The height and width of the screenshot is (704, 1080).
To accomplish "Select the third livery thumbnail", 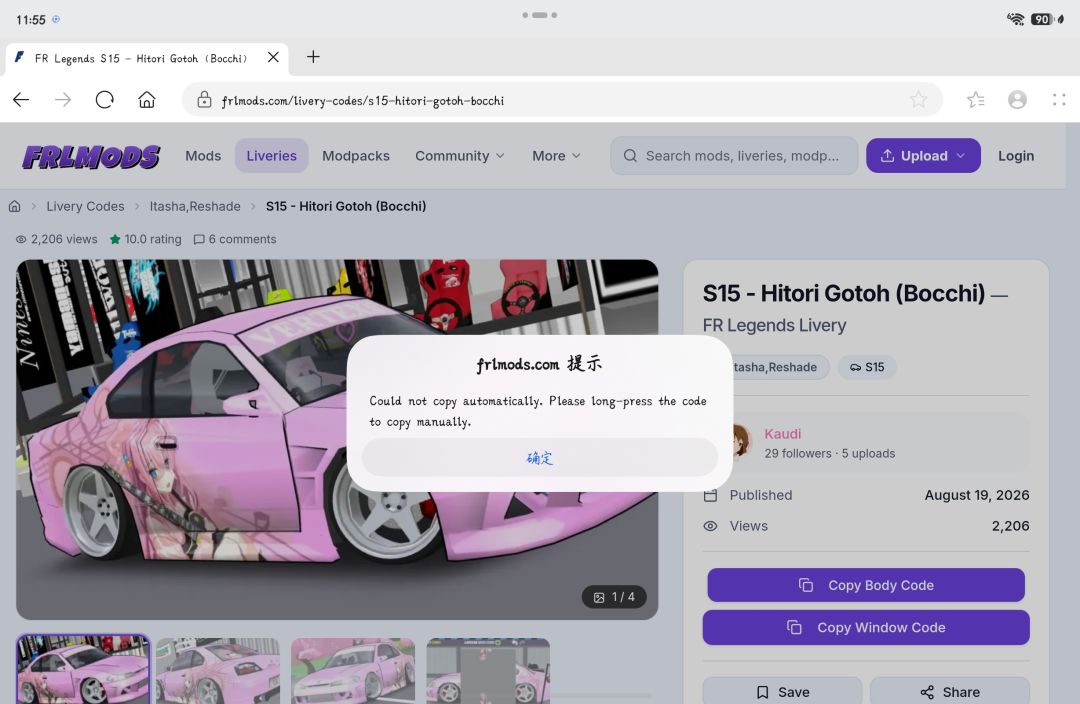I will [x=353, y=671].
